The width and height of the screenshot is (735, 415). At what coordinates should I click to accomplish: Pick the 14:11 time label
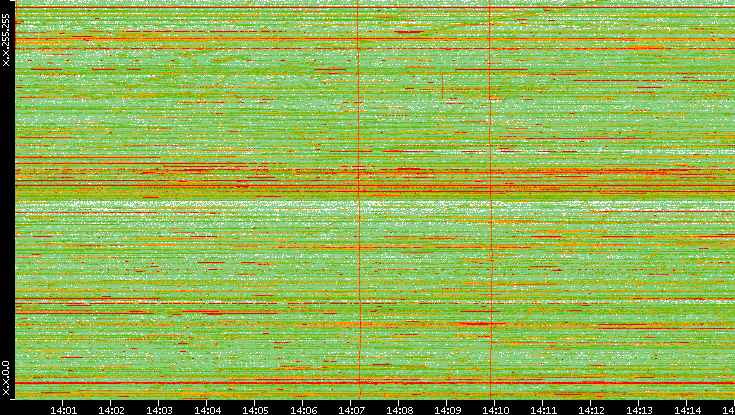tap(543, 410)
